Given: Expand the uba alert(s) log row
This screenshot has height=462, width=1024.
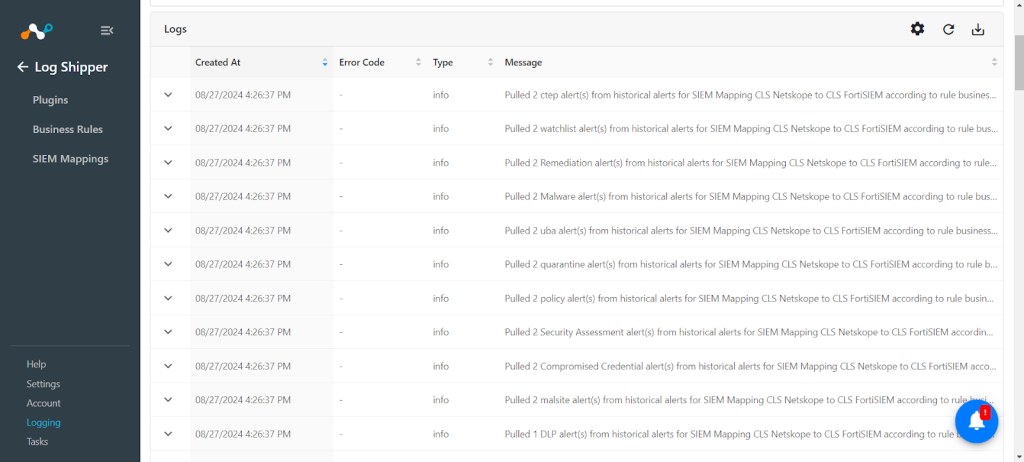Looking at the screenshot, I should (168, 230).
